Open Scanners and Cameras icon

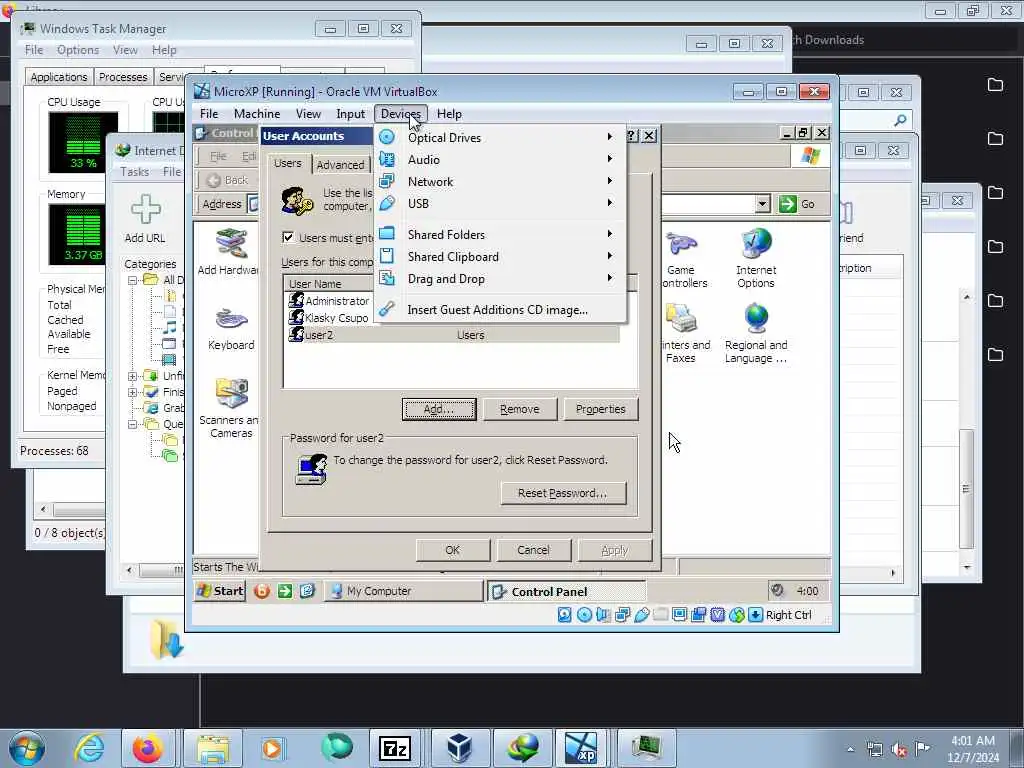229,408
